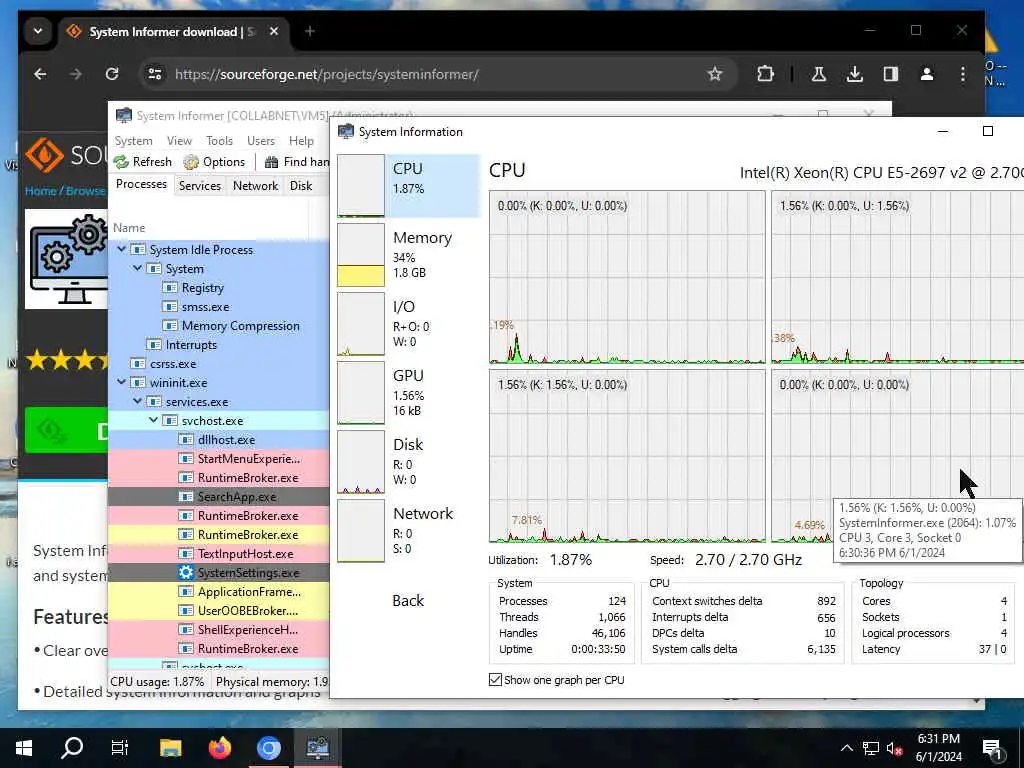Select the Interrupts process icon
Viewport: 1024px width, 768px height.
point(154,344)
